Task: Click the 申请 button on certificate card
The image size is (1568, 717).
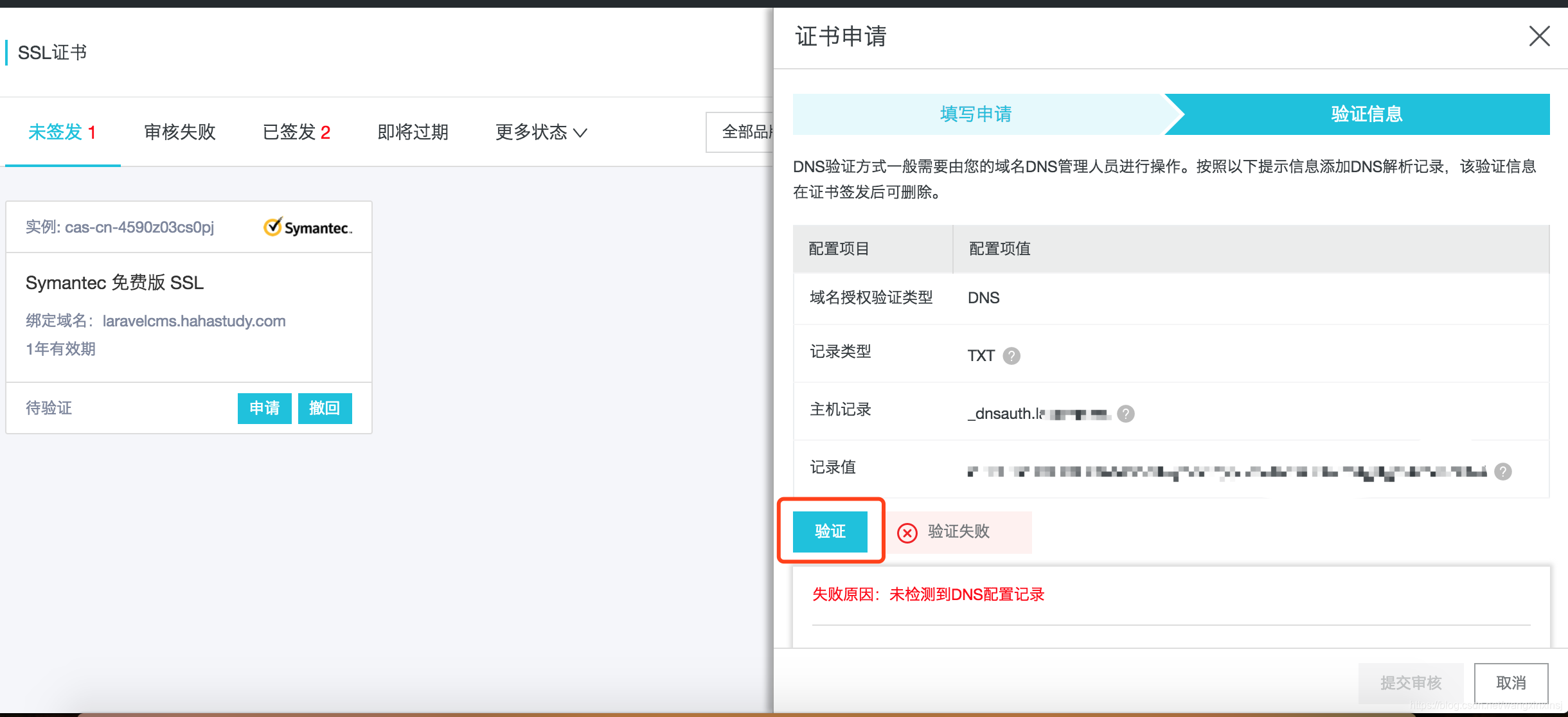Action: [x=265, y=409]
